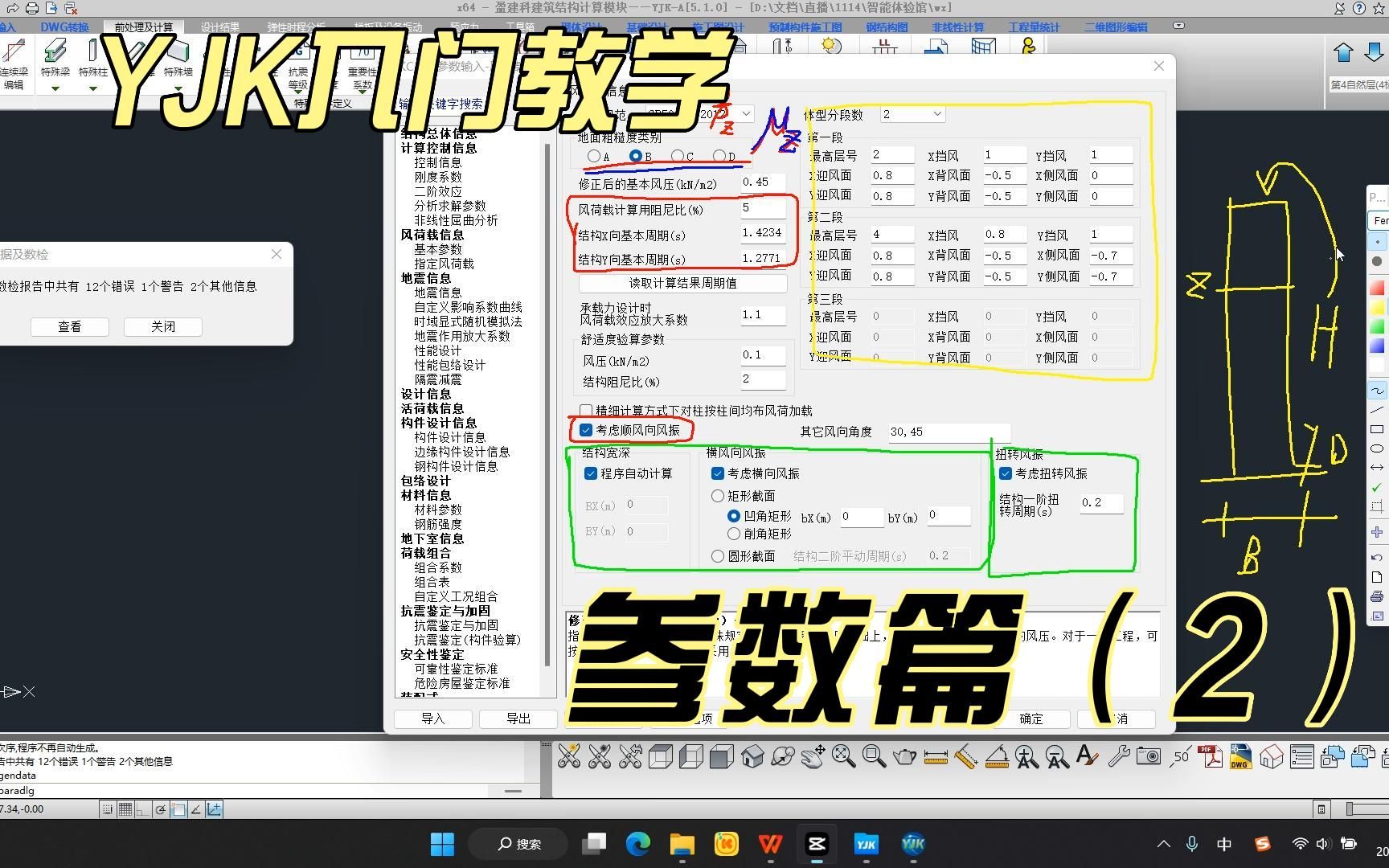Select 基本参数 under 风荷载信息
The image size is (1389, 868).
click(438, 249)
